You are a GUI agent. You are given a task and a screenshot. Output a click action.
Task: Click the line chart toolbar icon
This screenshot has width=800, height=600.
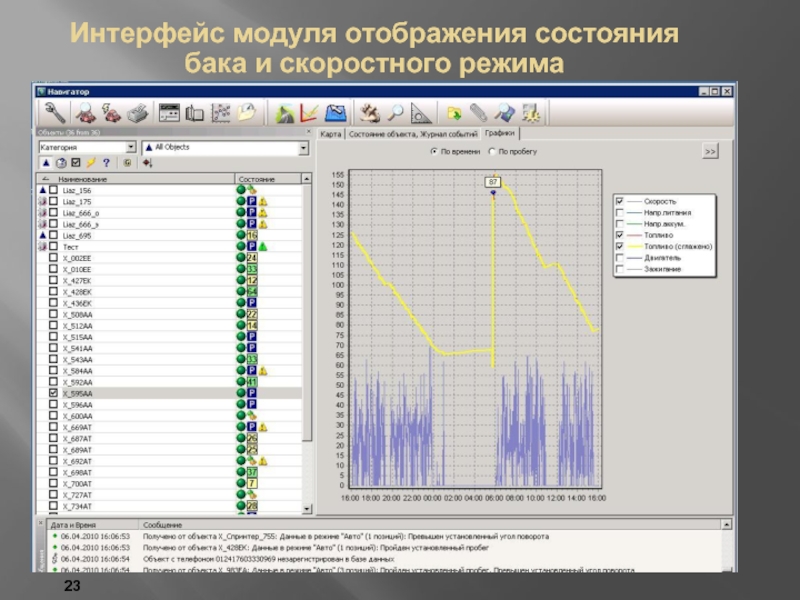(x=310, y=113)
